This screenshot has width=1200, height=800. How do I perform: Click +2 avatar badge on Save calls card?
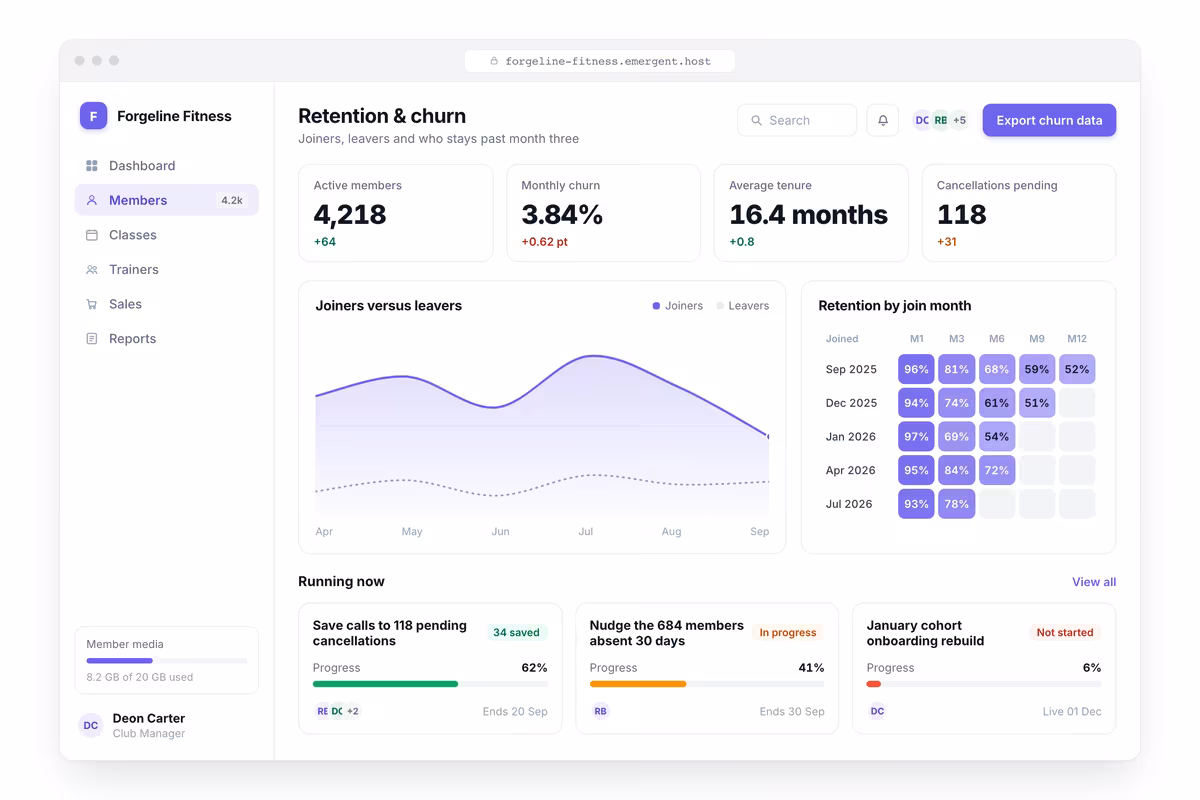(x=353, y=711)
